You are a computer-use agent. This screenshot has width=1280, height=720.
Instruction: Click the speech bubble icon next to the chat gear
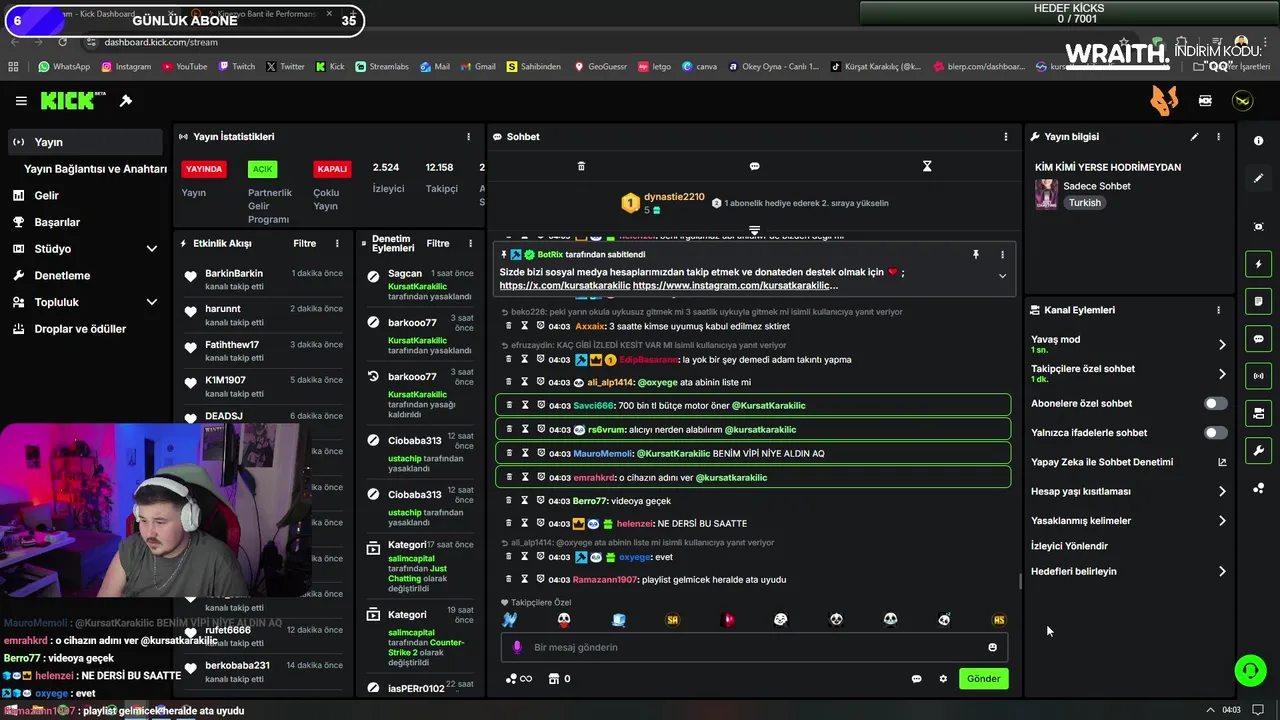tap(916, 679)
